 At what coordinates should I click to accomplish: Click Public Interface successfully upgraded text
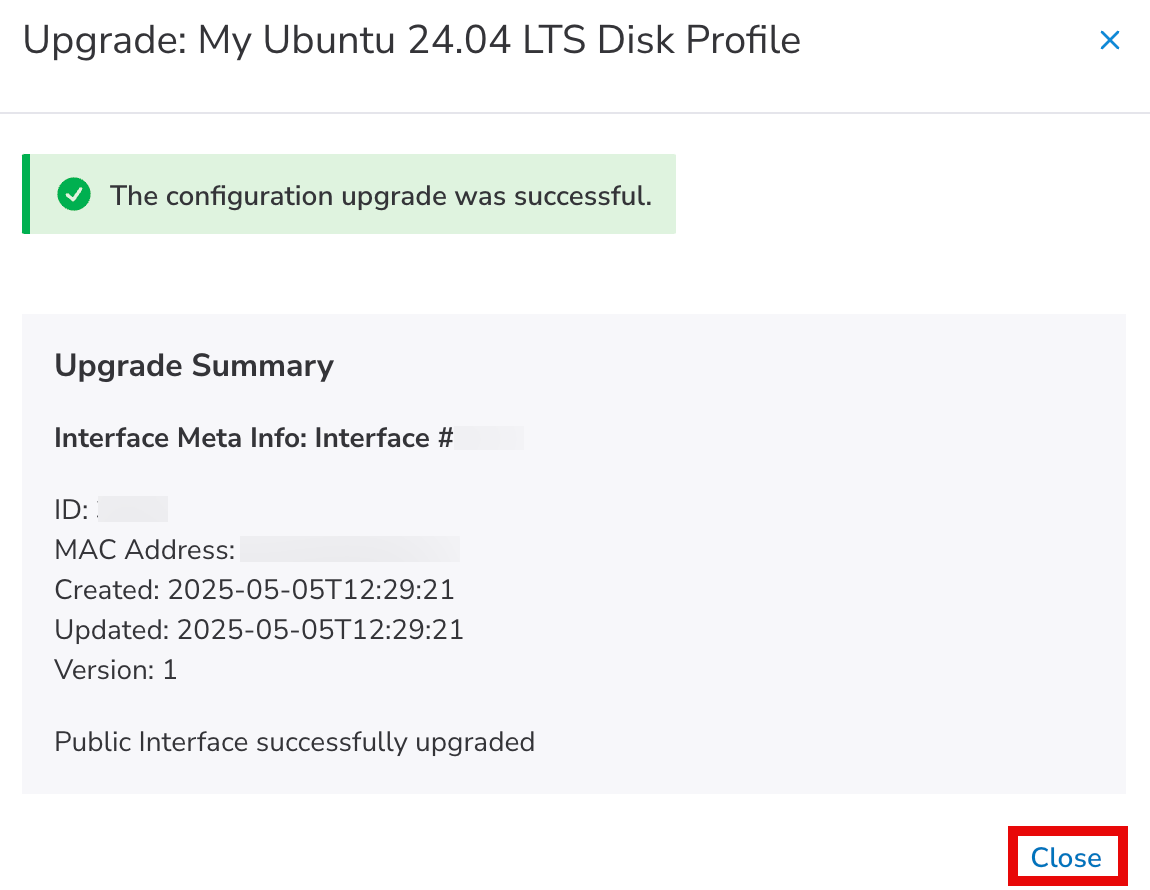pyautogui.click(x=294, y=742)
